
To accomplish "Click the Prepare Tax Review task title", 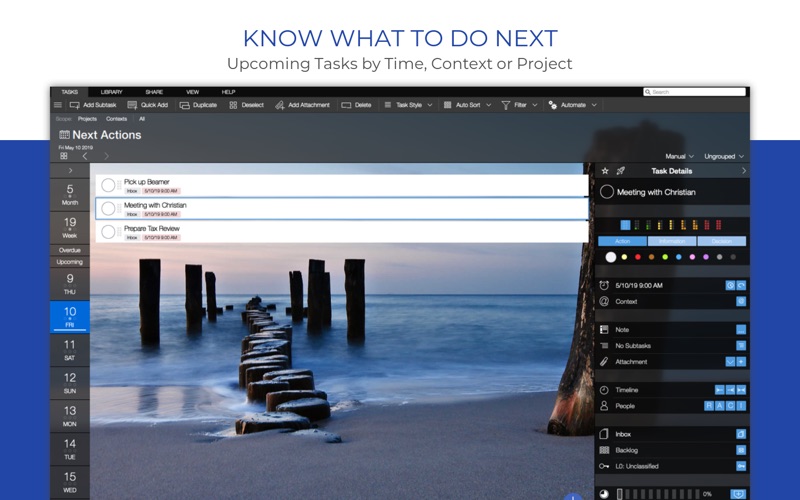I will [152, 229].
